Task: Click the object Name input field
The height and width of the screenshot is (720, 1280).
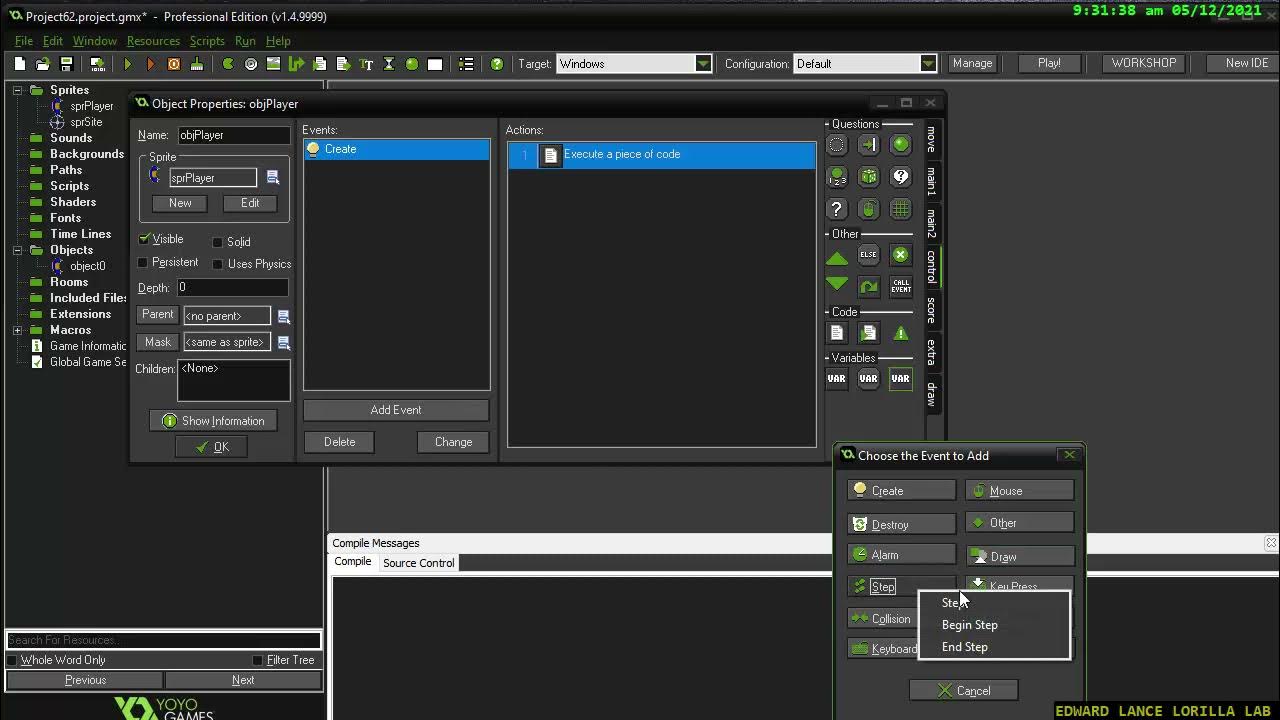Action: click(x=233, y=135)
